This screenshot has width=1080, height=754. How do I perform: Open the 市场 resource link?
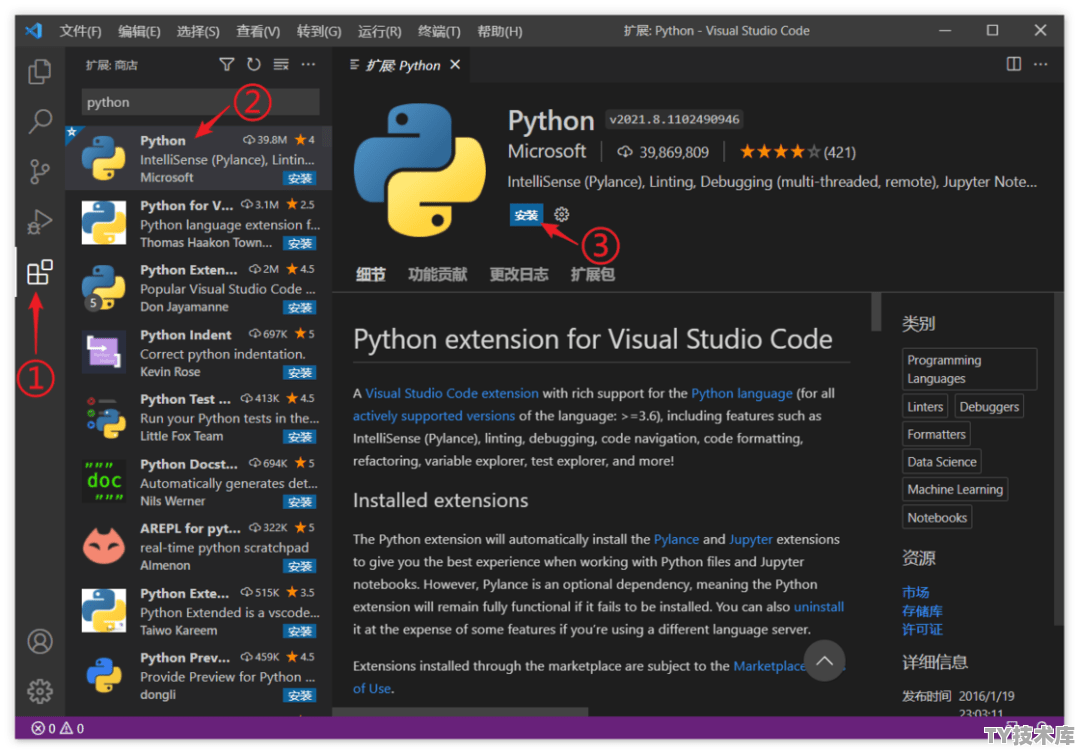pos(915,592)
